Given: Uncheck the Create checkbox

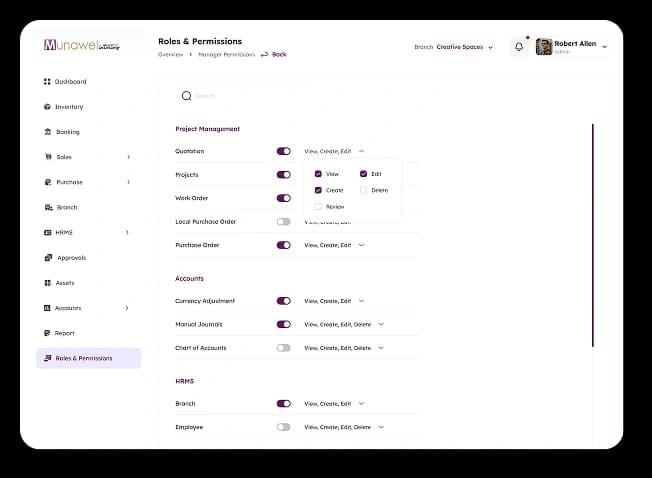Looking at the screenshot, I should (x=318, y=190).
